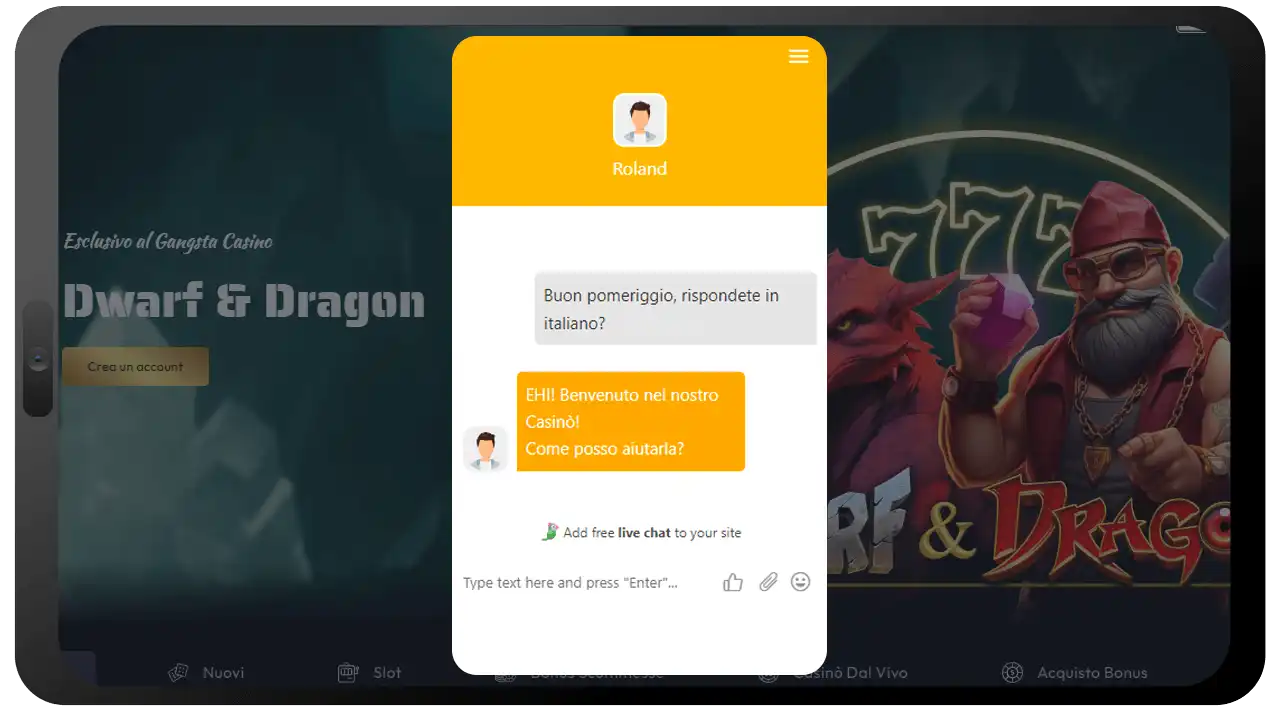Follow the 'Add free live chat to your site' link
Viewport: 1280px width, 720px height.
coord(652,533)
